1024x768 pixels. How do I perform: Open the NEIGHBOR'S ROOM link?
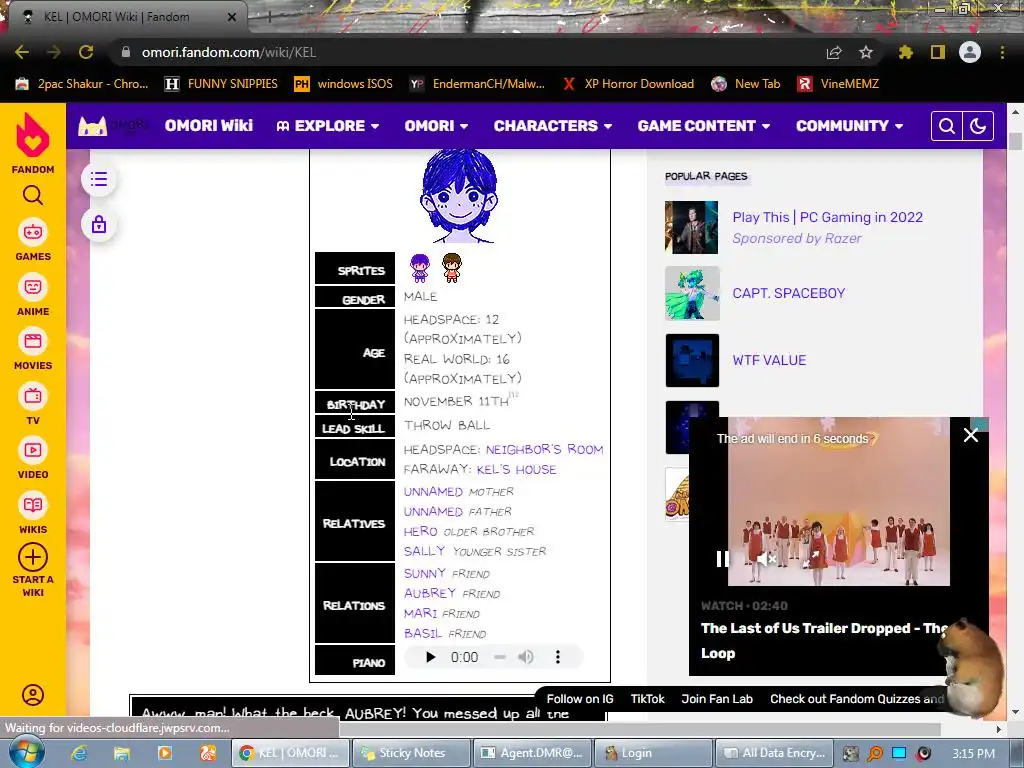click(x=544, y=449)
